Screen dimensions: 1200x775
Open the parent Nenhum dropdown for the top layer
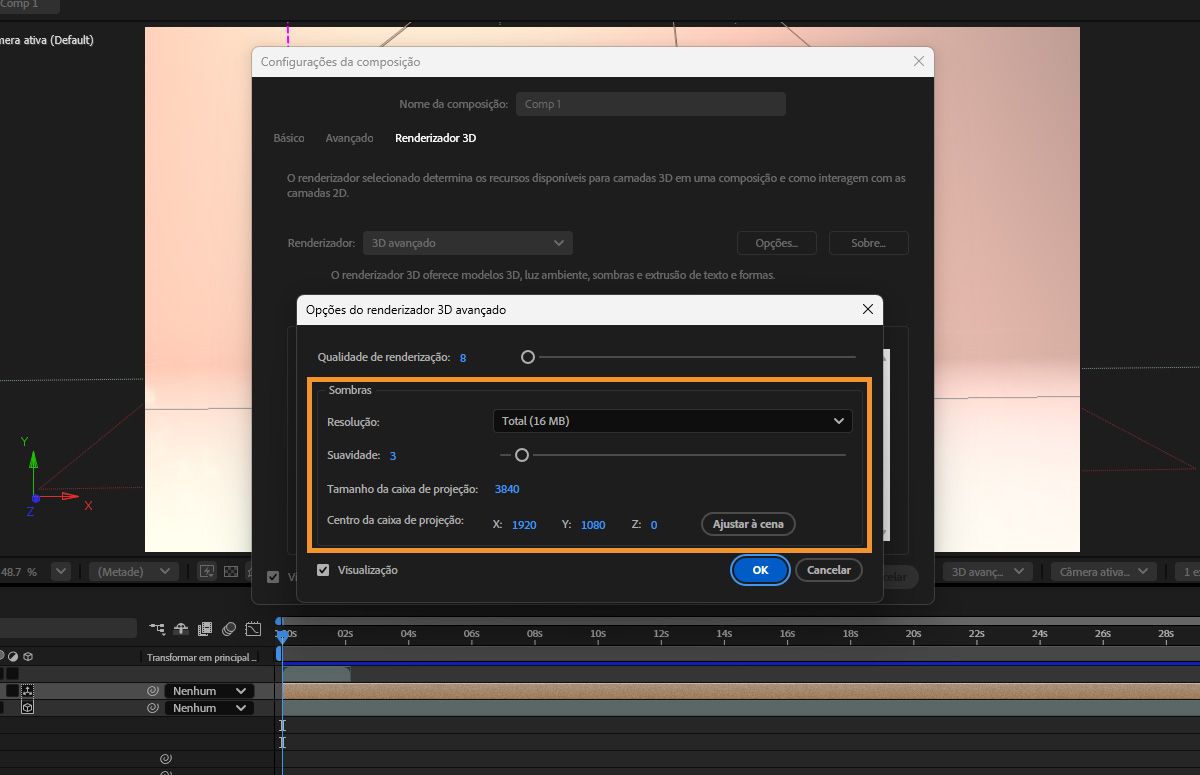pyautogui.click(x=208, y=690)
